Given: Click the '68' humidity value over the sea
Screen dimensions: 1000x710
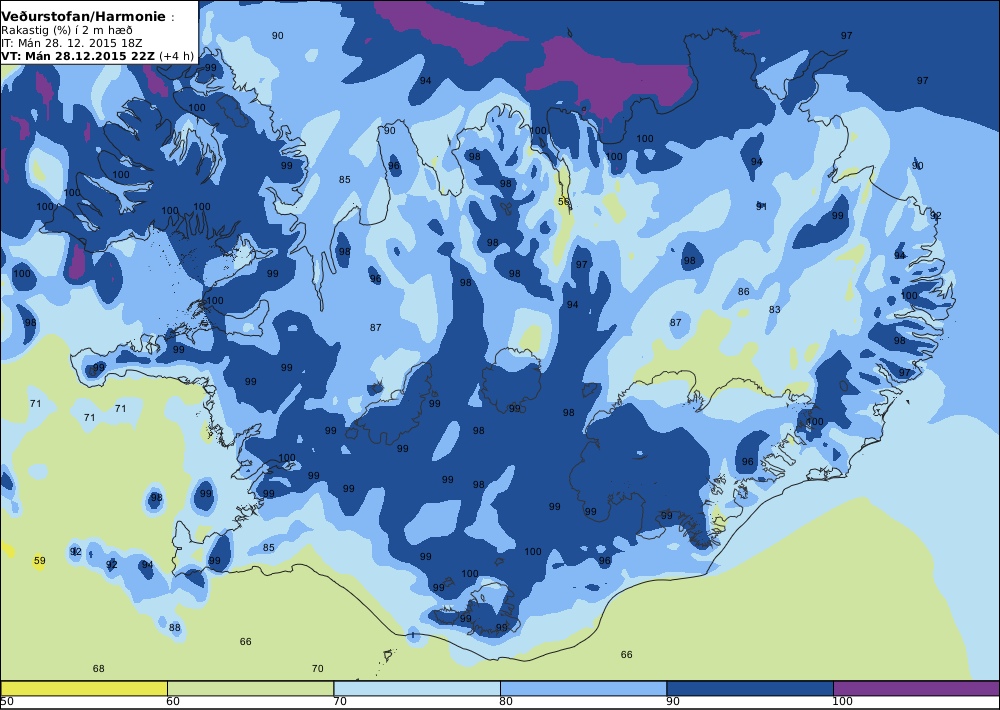Looking at the screenshot, I should tap(98, 669).
